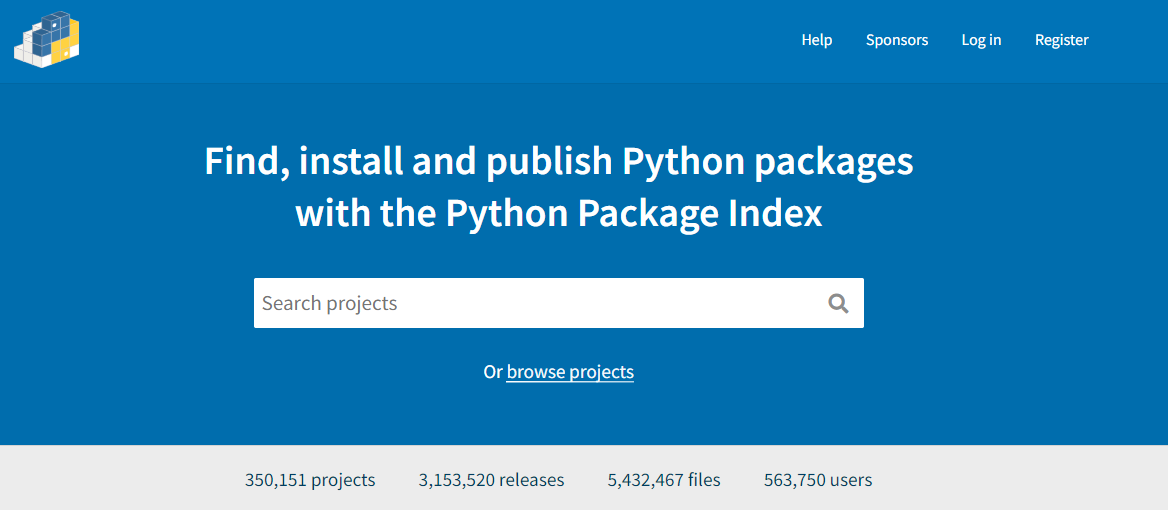The image size is (1168, 510).
Task: Click the PyPI cube logo
Action: click(47, 39)
